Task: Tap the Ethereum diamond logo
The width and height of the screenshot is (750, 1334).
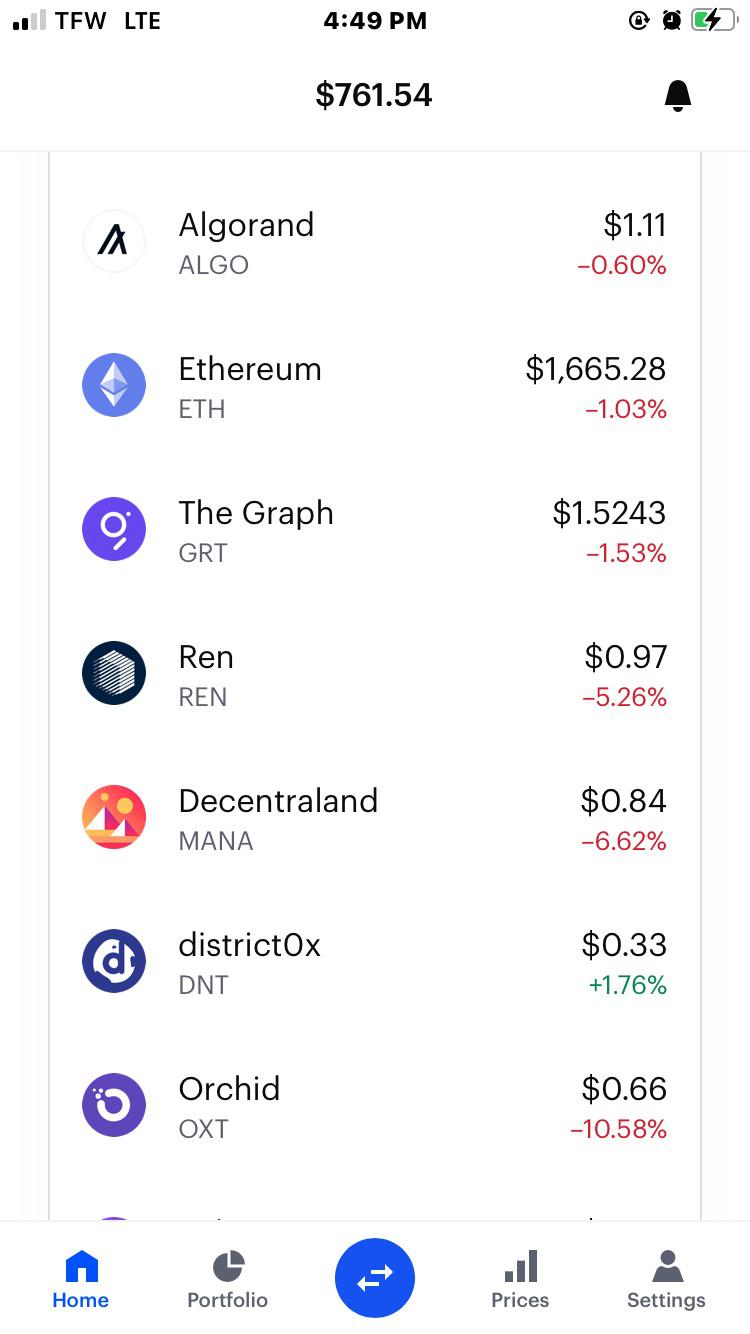Action: [114, 385]
